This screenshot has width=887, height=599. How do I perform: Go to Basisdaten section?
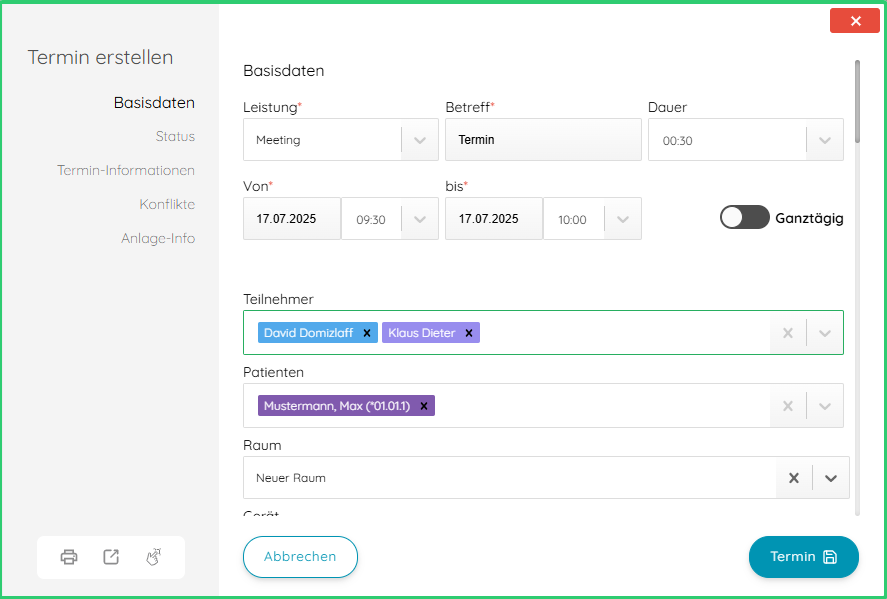[154, 103]
